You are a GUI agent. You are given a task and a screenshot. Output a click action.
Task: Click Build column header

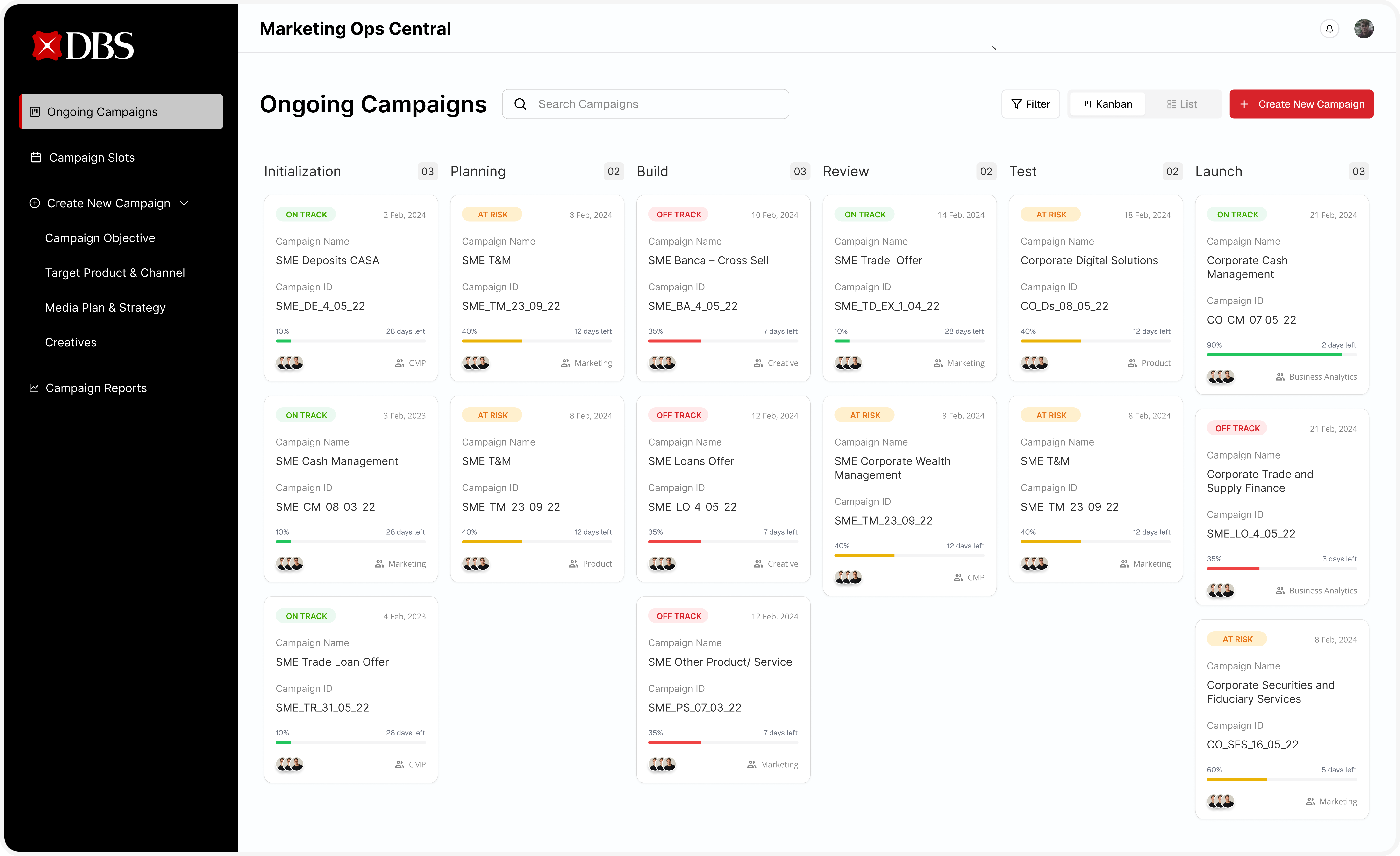coord(652,171)
